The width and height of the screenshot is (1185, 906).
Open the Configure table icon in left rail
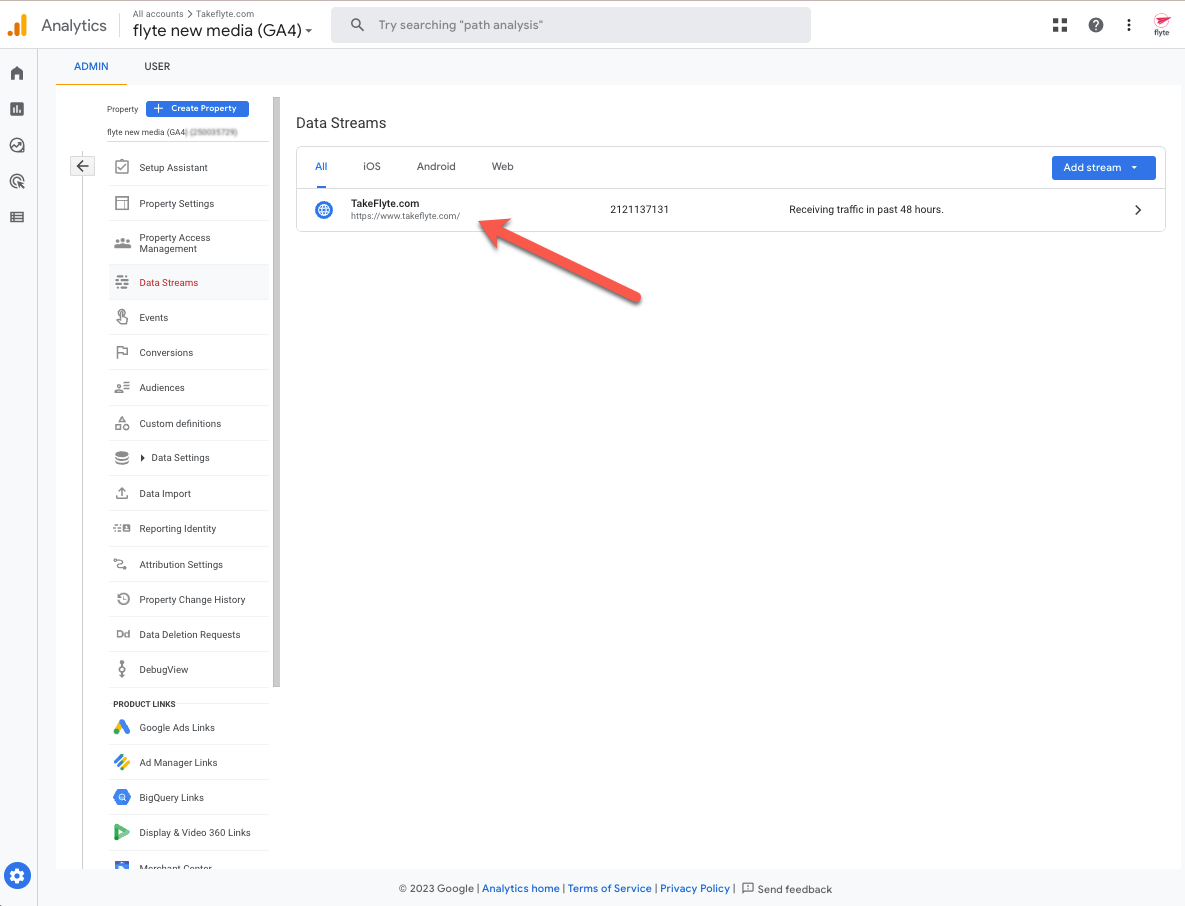[x=17, y=217]
